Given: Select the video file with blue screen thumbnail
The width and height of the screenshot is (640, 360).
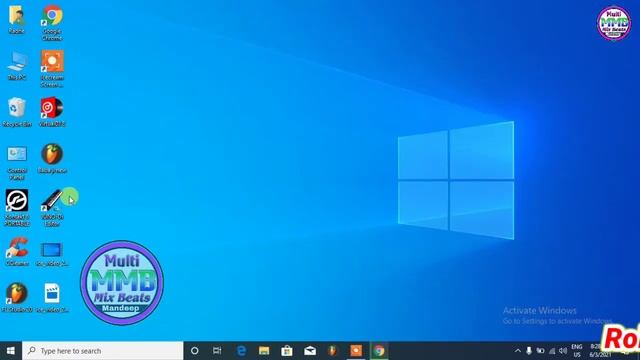Looking at the screenshot, I should point(52,254).
